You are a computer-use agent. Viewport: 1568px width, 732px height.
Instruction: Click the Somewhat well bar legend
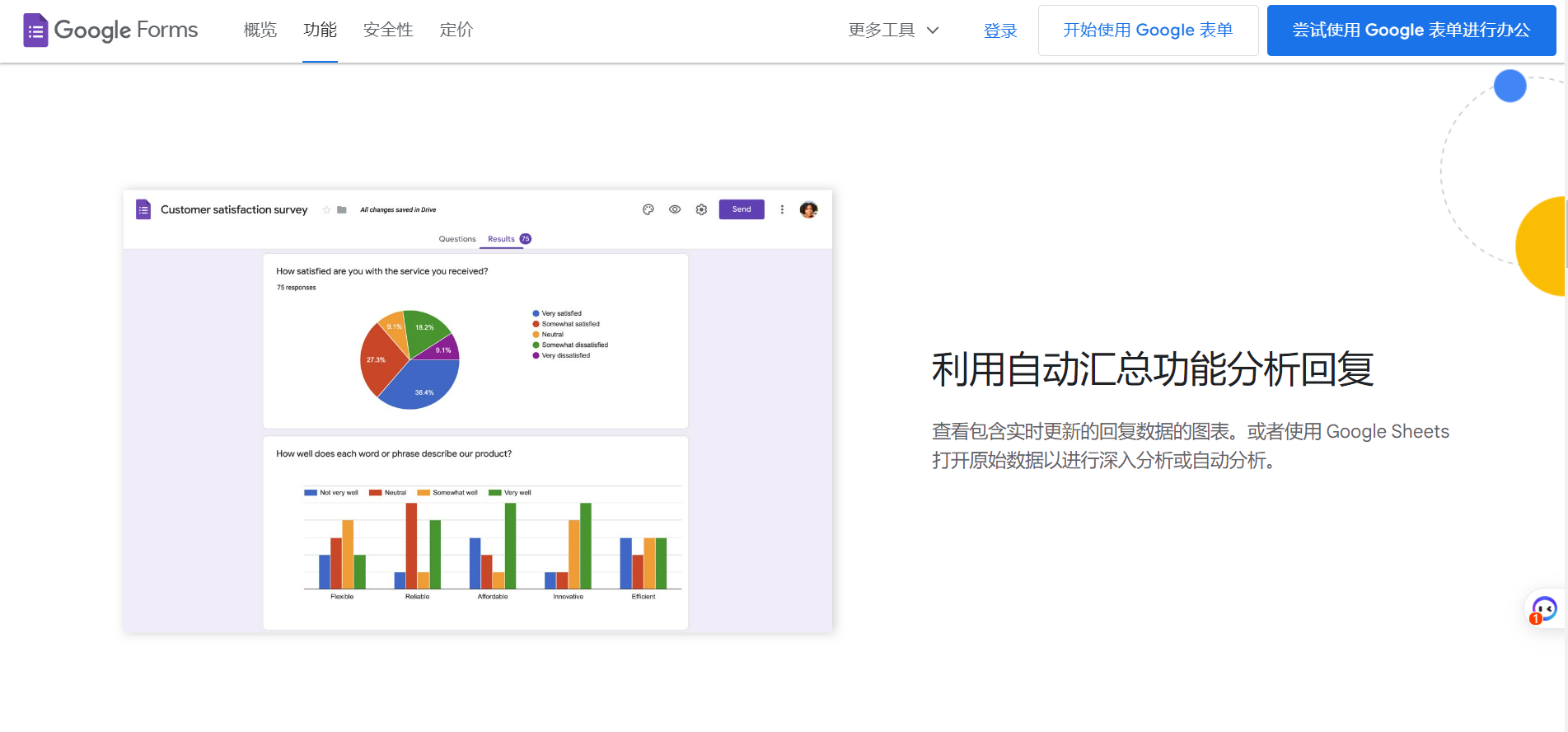(447, 493)
